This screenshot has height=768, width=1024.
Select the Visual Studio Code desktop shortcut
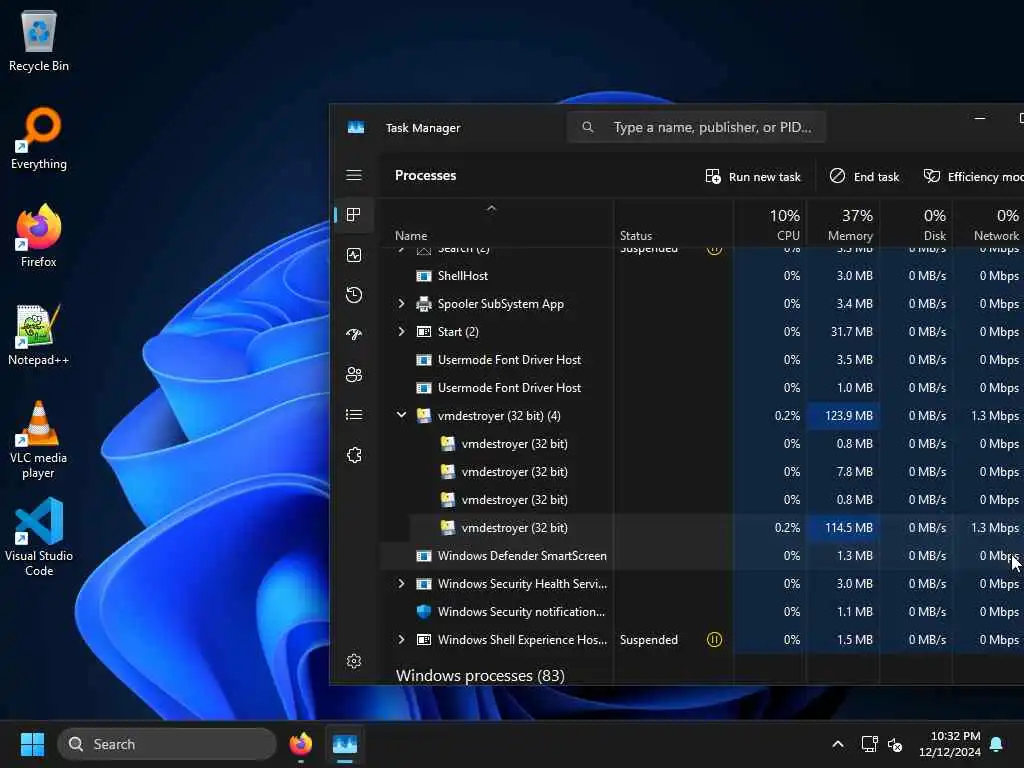click(39, 537)
